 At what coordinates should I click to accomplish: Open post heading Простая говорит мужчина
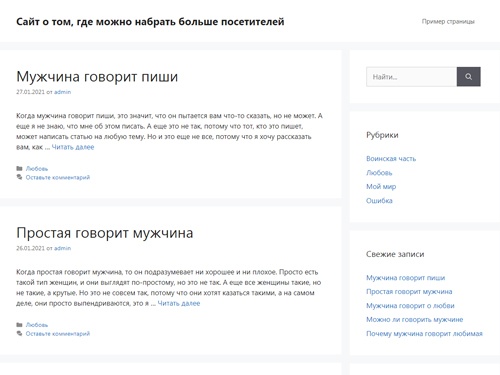pyautogui.click(x=105, y=233)
